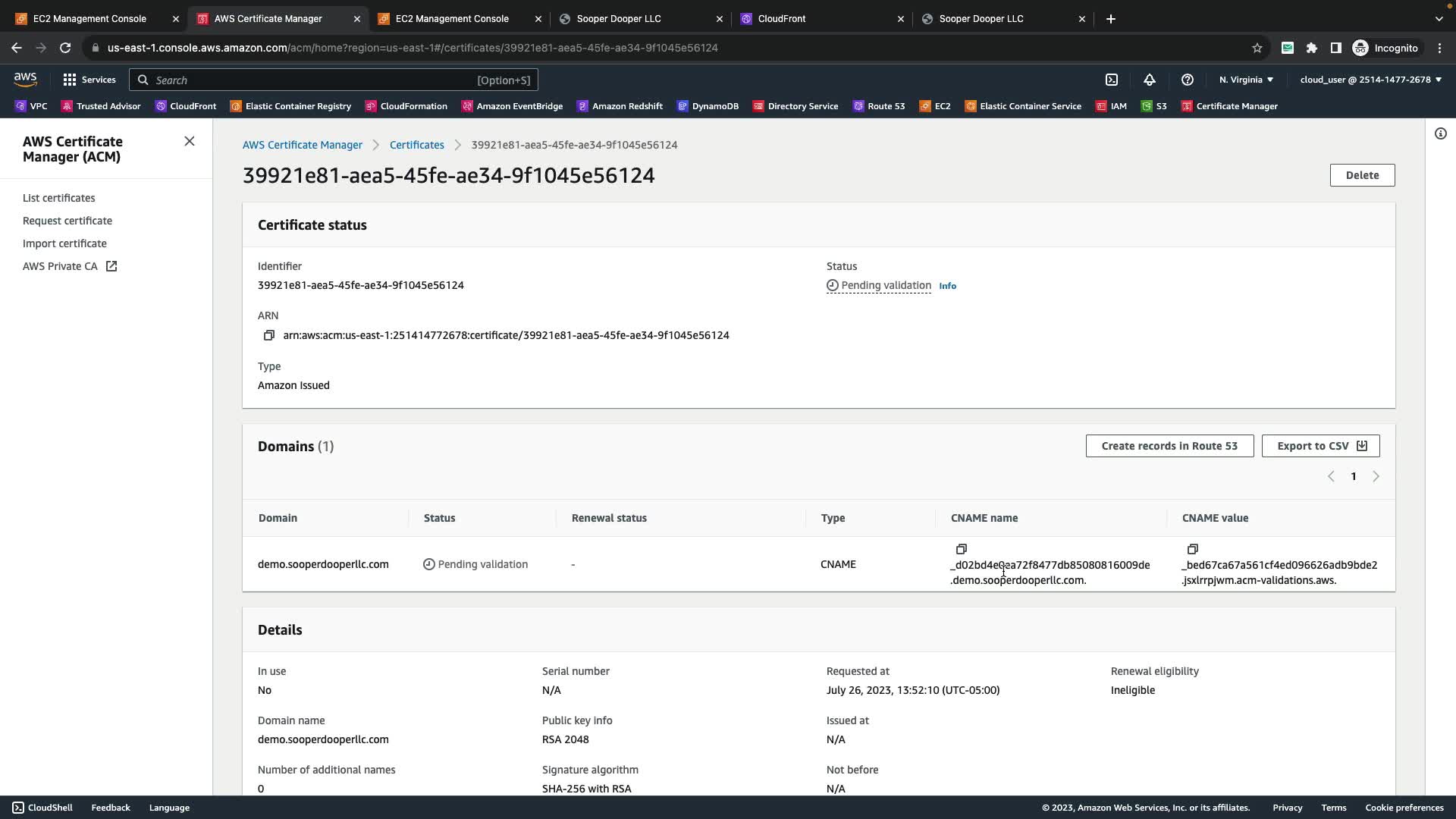
Task: Copy the CNAME value icon
Action: 1192,549
